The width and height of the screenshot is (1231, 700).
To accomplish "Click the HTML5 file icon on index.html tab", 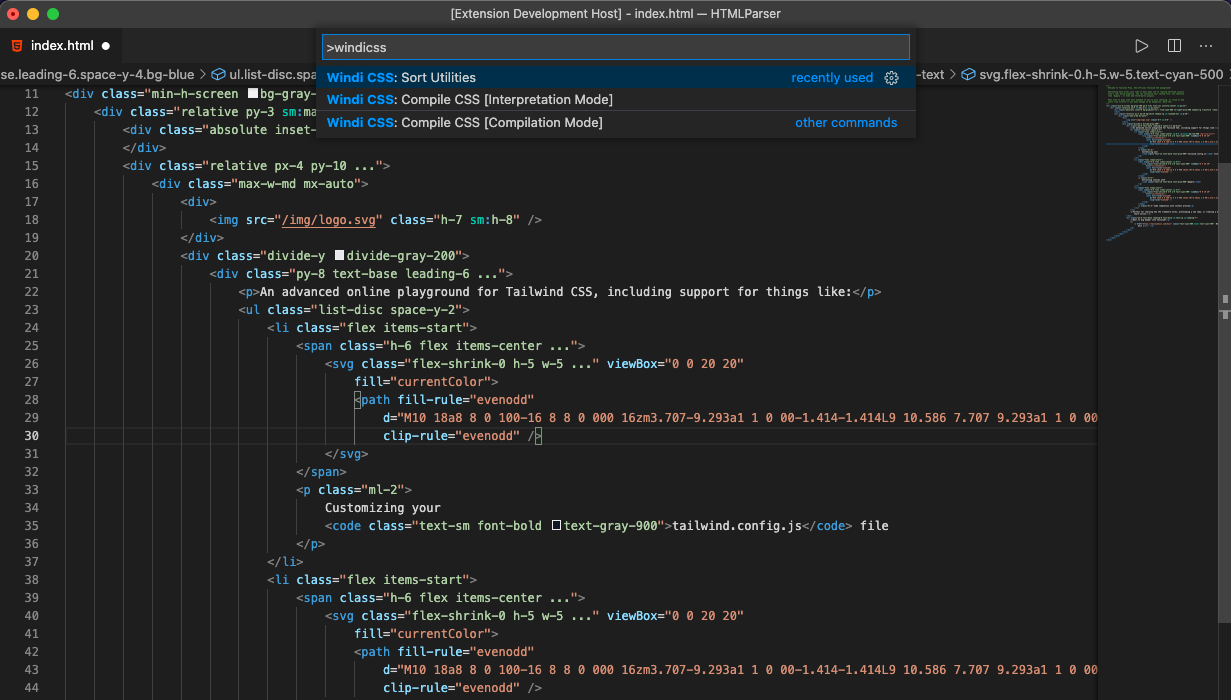I will point(17,46).
